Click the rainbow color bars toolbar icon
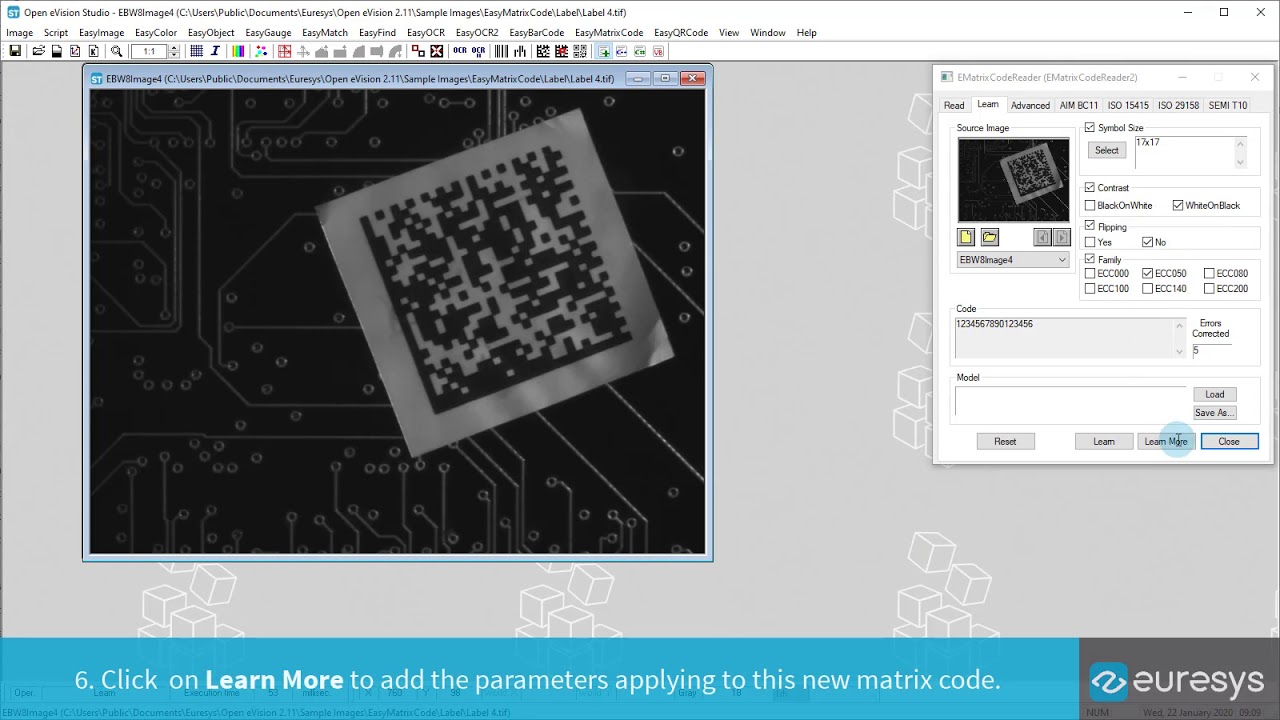Viewport: 1280px width, 720px height. pos(239,51)
